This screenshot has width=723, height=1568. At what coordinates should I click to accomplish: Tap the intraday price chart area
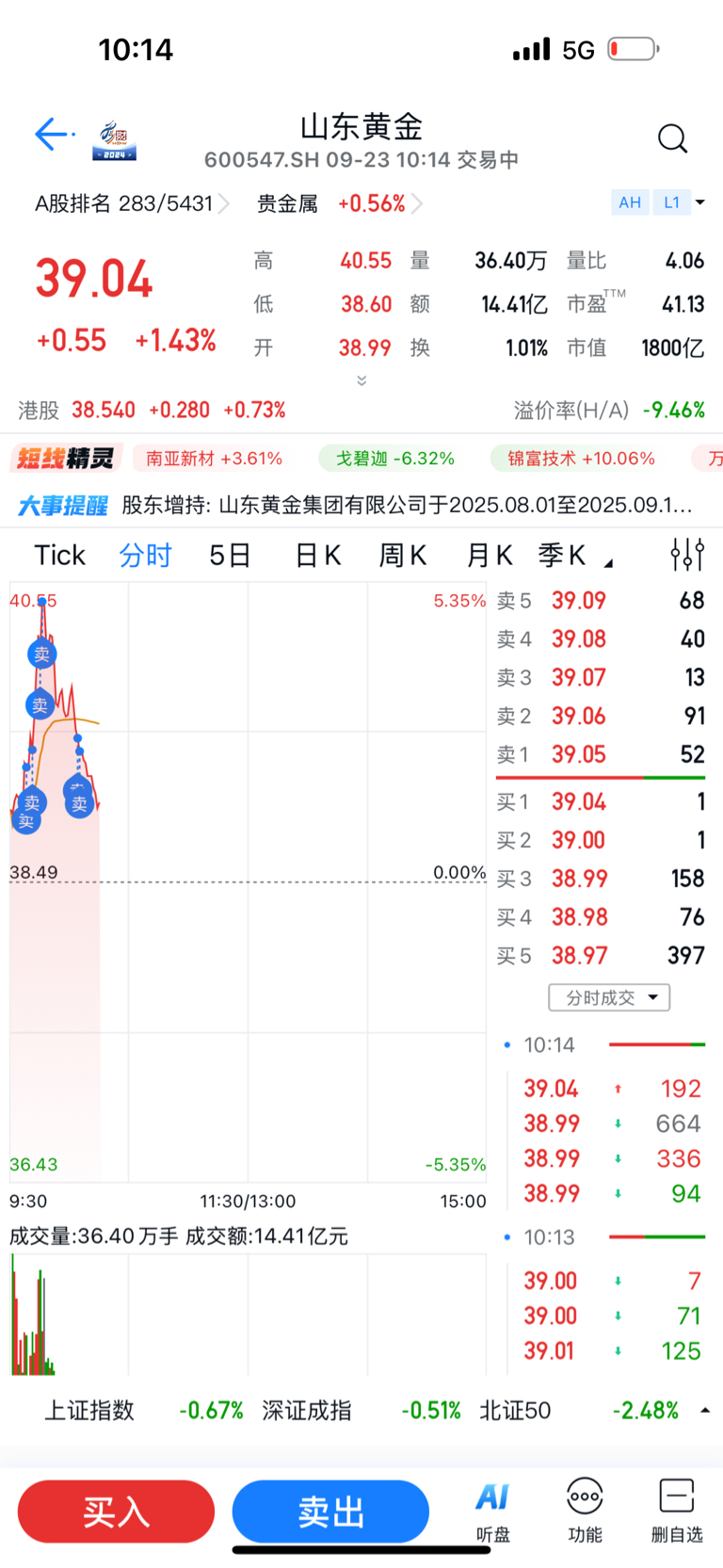tap(248, 882)
